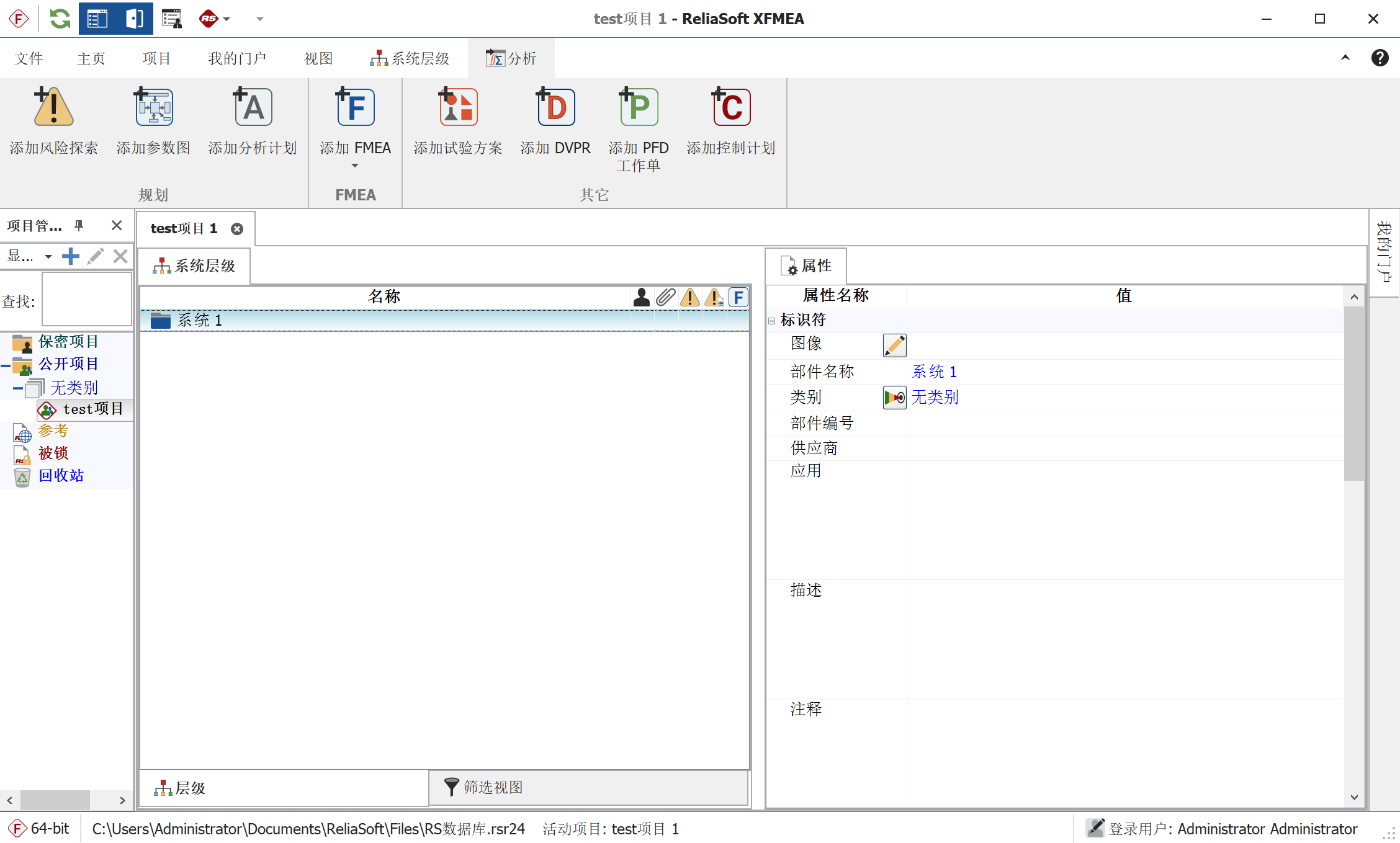Open the 文件 menu
The image size is (1400, 843).
pyautogui.click(x=29, y=58)
